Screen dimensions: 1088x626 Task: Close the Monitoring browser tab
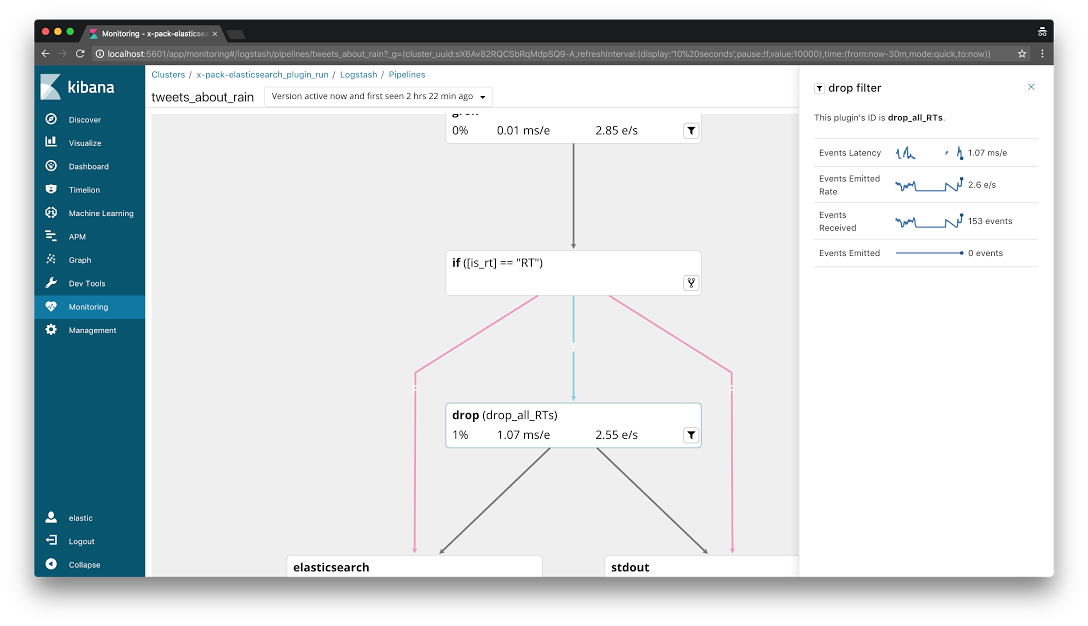[x=214, y=33]
